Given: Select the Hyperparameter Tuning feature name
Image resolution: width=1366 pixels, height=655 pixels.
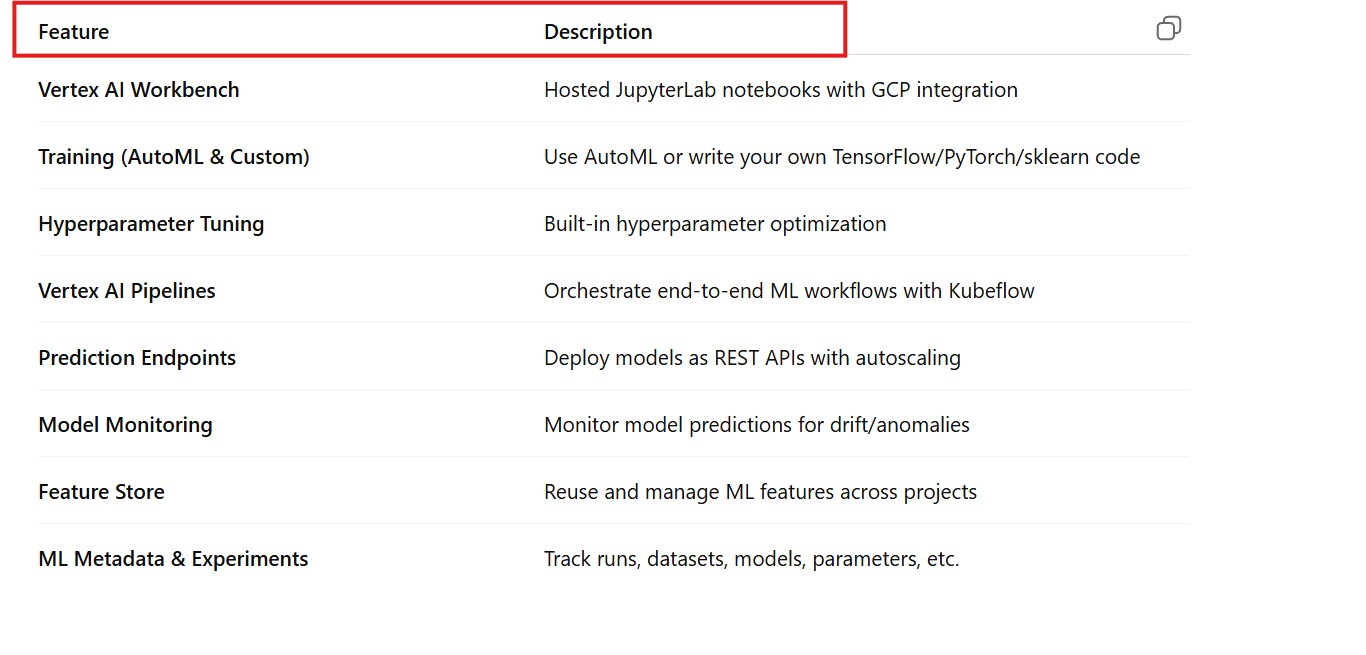Looking at the screenshot, I should click(151, 224).
